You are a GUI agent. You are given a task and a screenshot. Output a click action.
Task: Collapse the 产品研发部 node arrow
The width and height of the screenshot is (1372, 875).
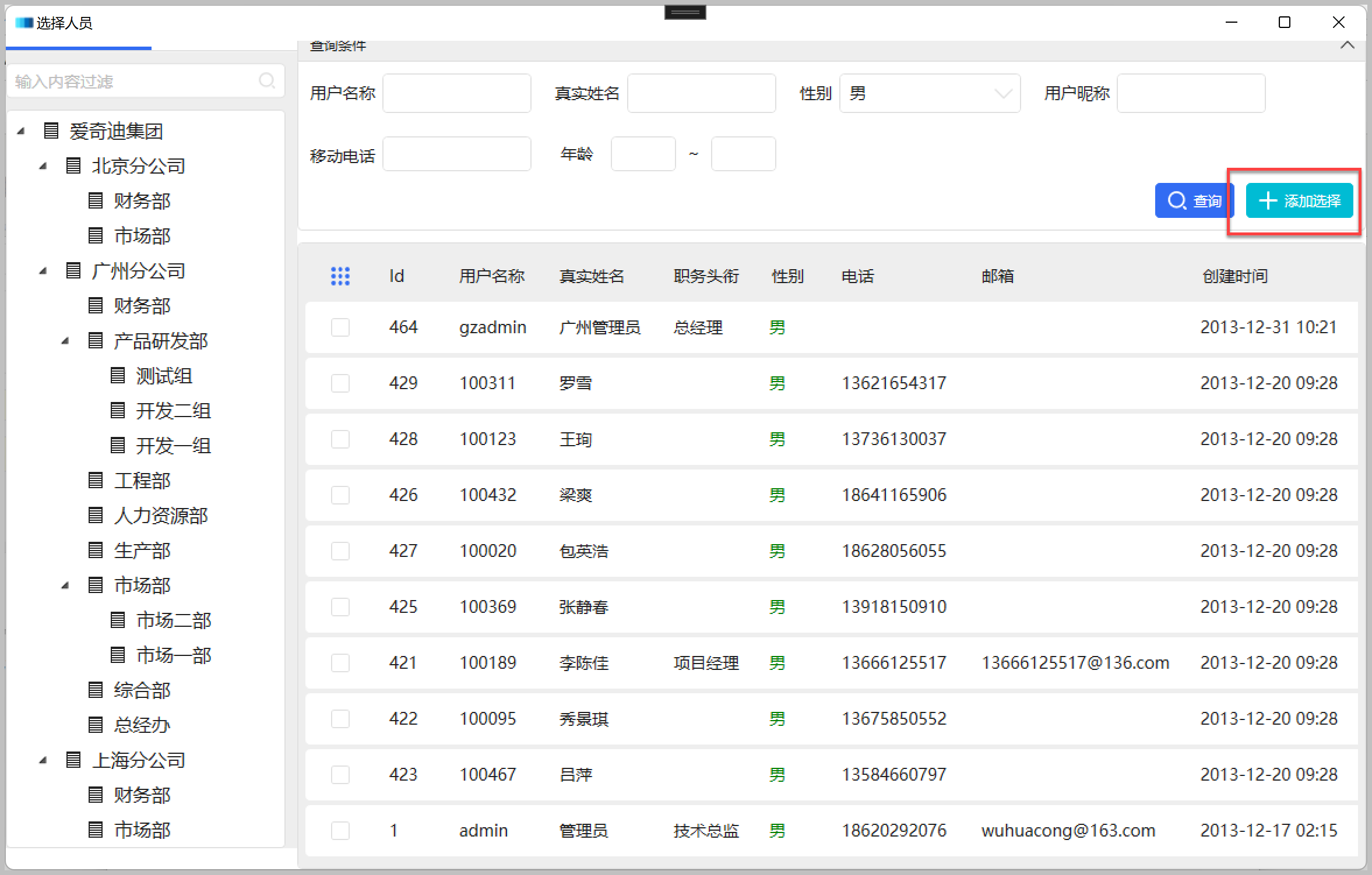65,341
